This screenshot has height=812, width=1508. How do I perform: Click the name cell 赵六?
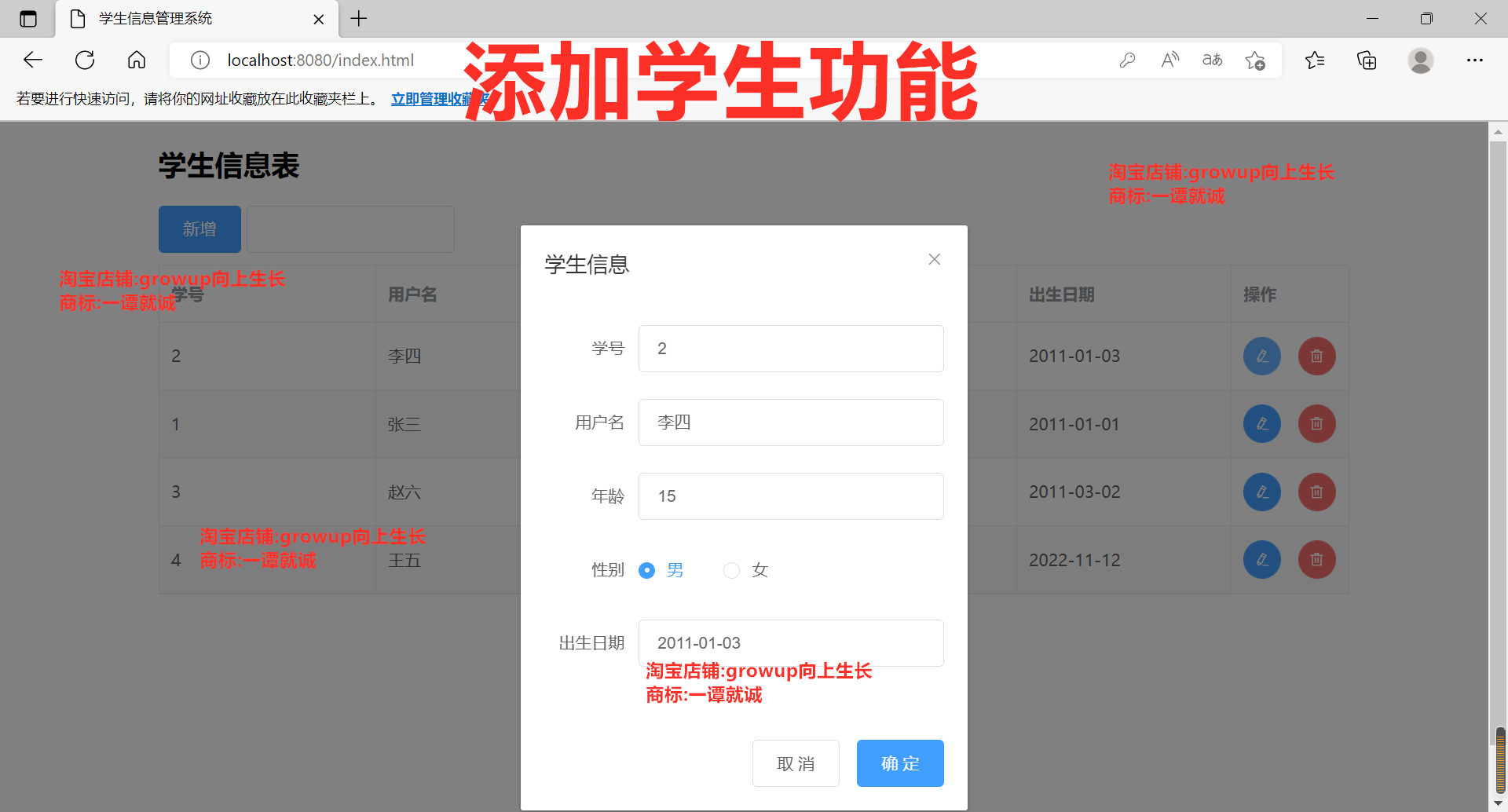coord(404,492)
